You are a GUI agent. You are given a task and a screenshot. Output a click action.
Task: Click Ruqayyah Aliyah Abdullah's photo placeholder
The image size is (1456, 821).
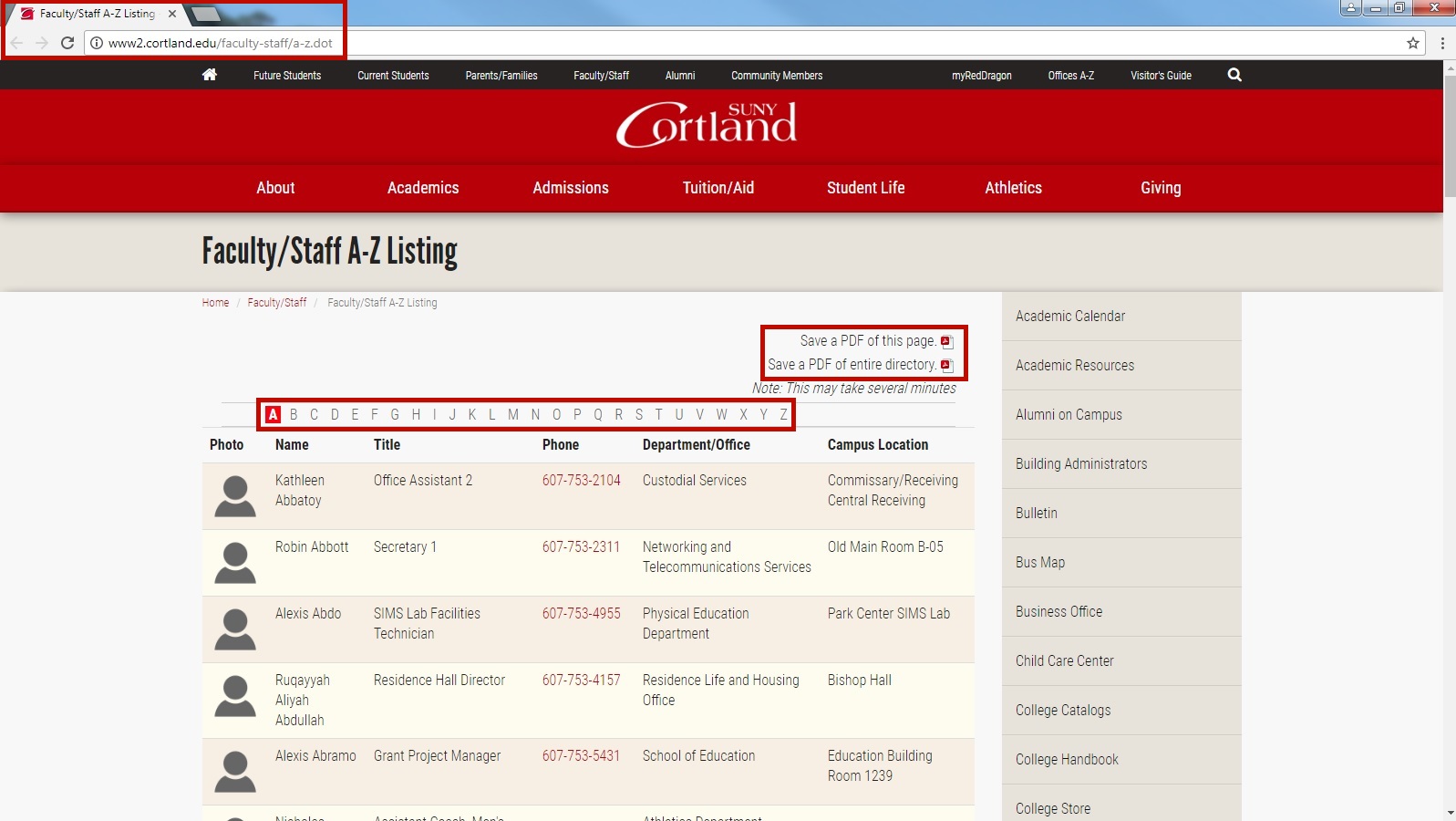coord(235,696)
